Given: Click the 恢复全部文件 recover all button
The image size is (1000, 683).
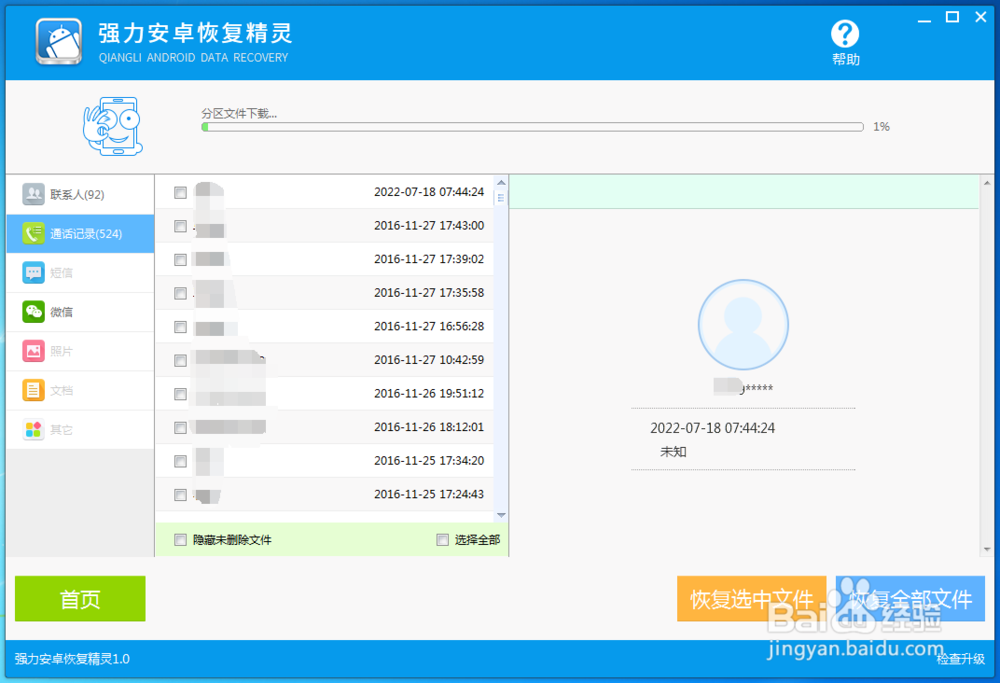Looking at the screenshot, I should (909, 599).
